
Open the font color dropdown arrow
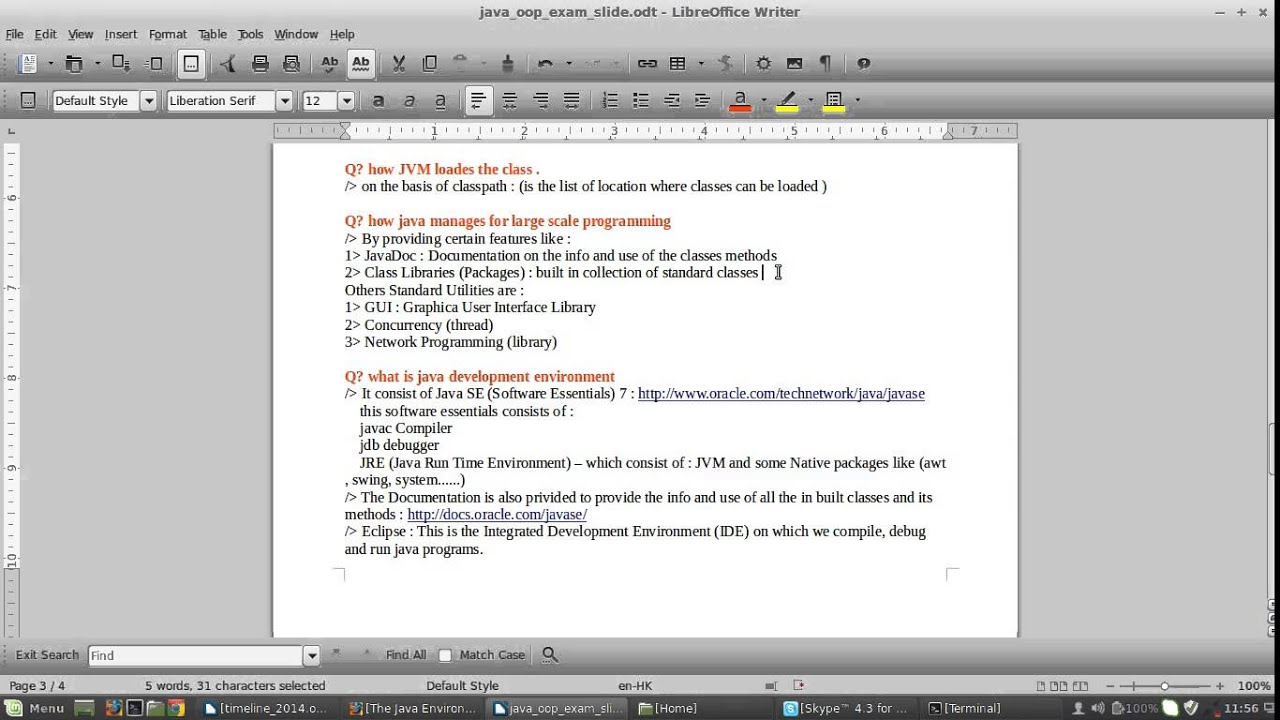pyautogui.click(x=764, y=100)
